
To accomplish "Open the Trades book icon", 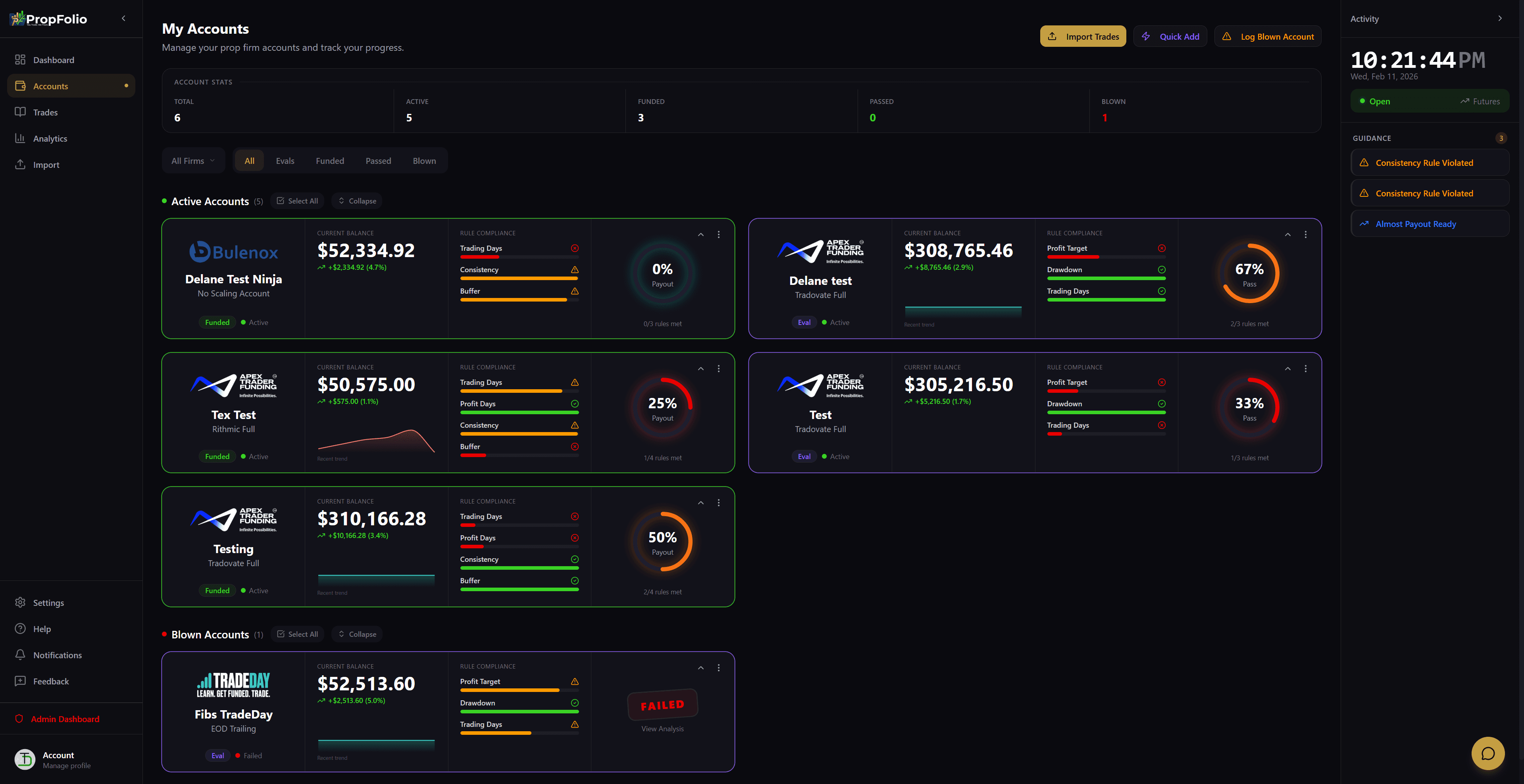I will (20, 112).
